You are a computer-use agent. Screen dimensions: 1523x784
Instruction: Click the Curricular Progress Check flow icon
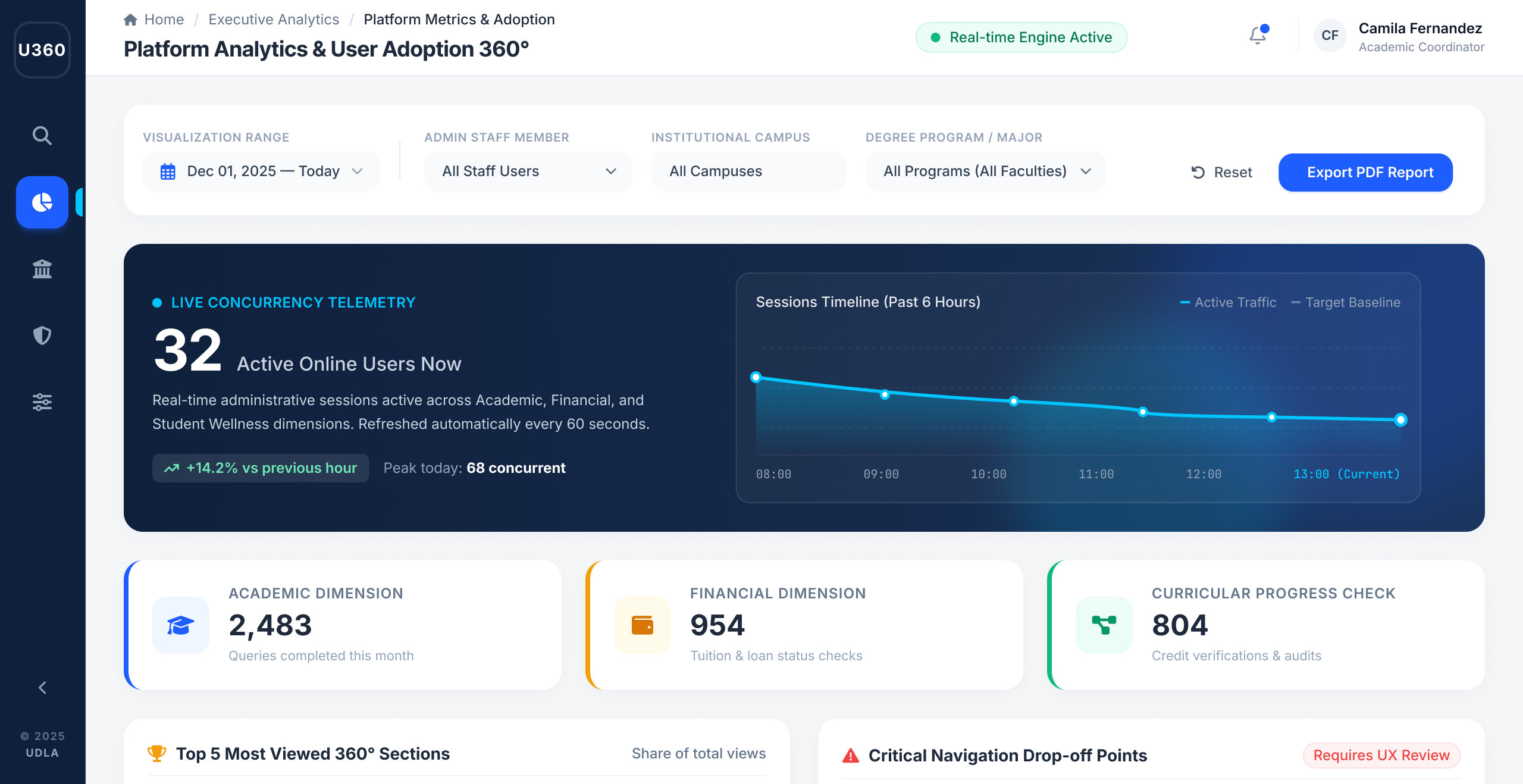tap(1104, 625)
